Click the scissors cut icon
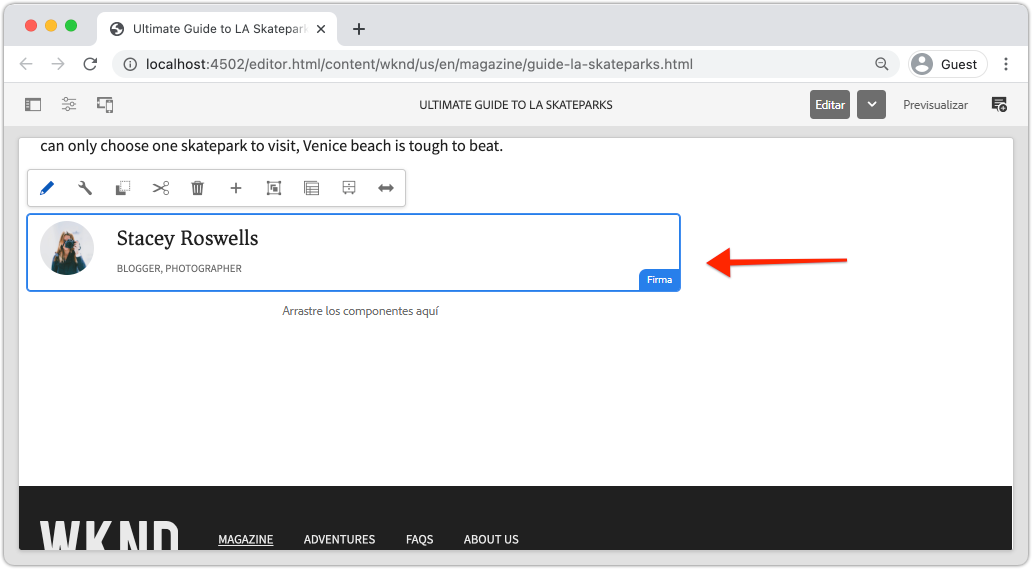This screenshot has height=569, width=1032. point(161,188)
